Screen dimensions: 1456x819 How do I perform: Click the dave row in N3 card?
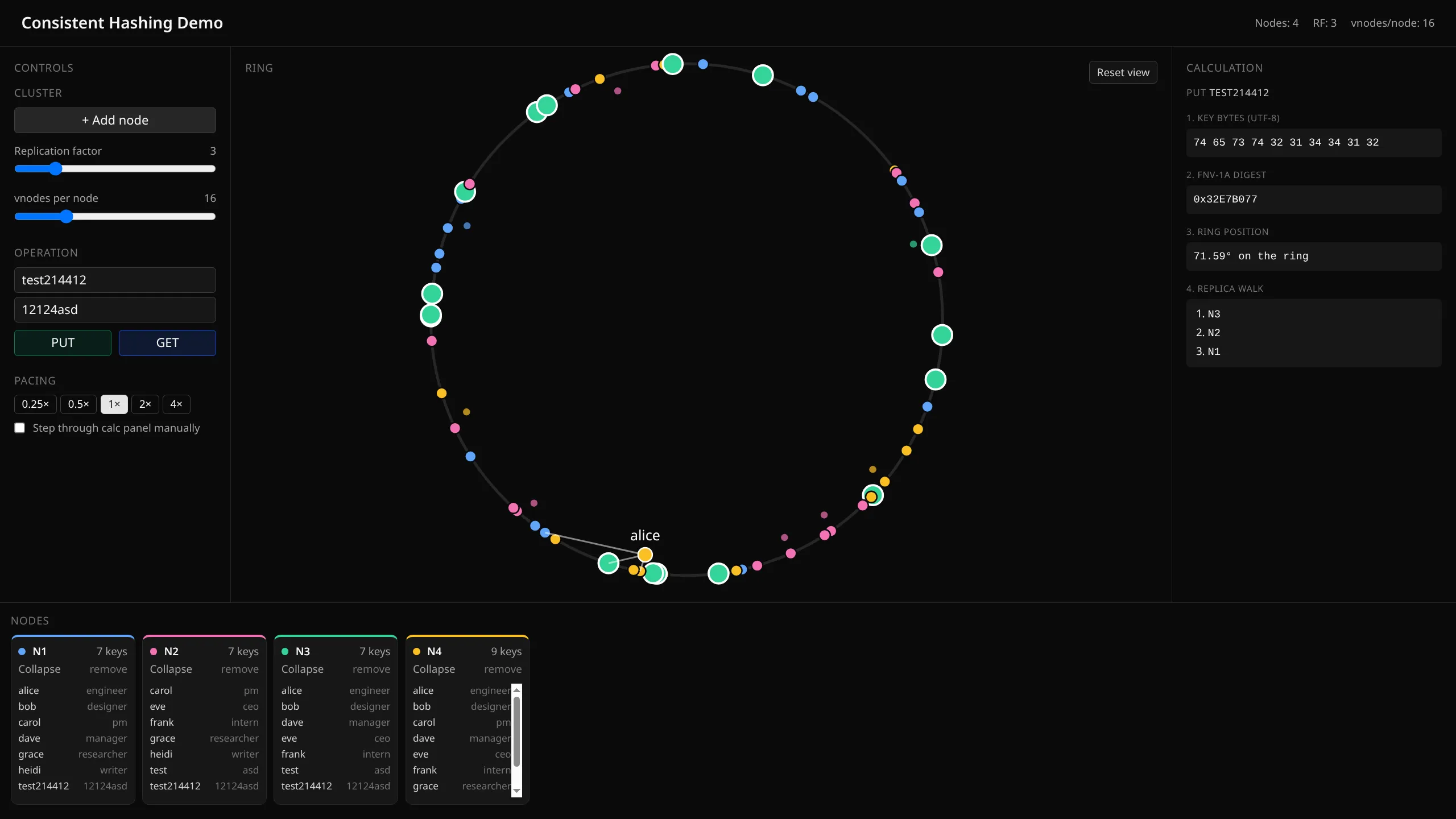(336, 722)
